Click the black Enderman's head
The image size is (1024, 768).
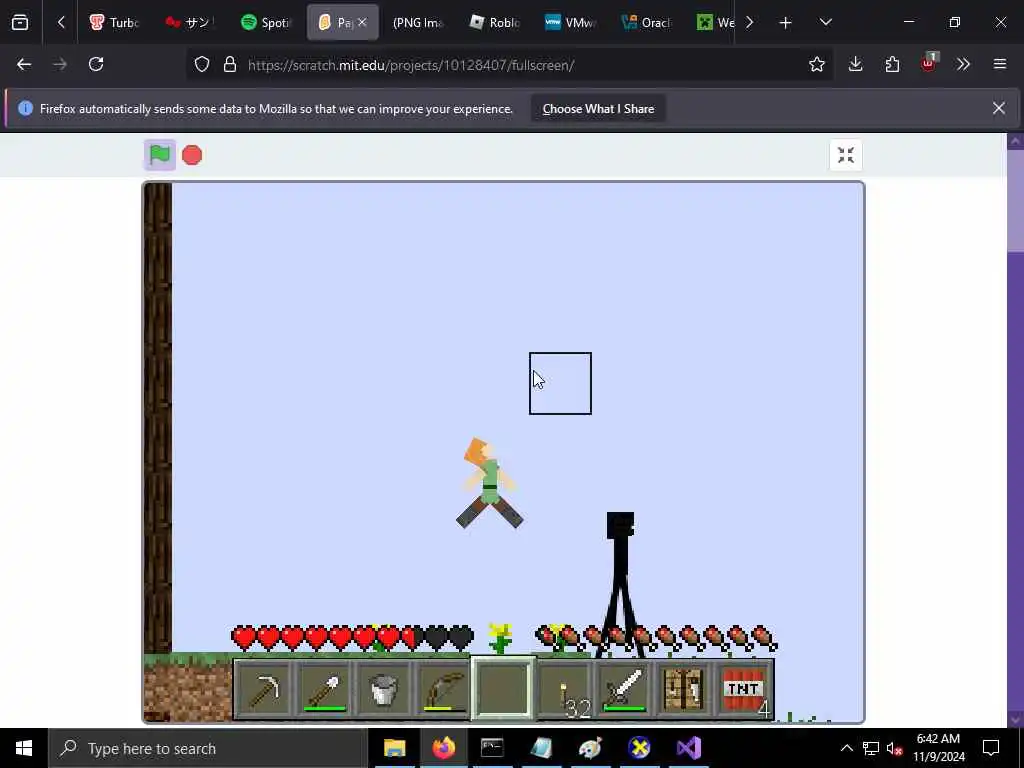point(620,525)
